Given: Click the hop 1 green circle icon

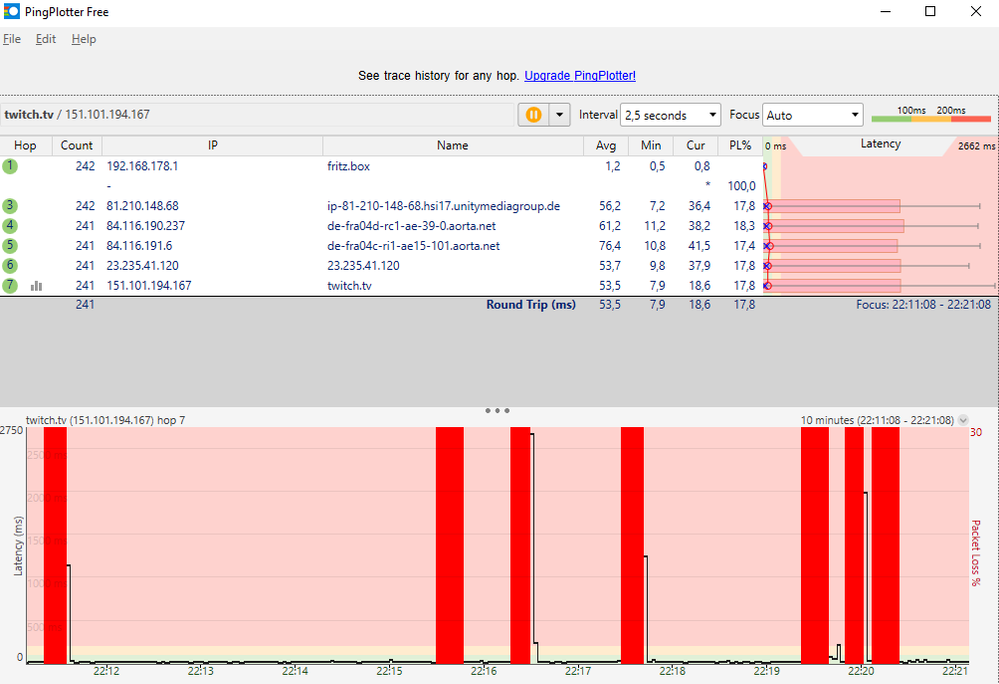Looking at the screenshot, I should (x=10, y=166).
